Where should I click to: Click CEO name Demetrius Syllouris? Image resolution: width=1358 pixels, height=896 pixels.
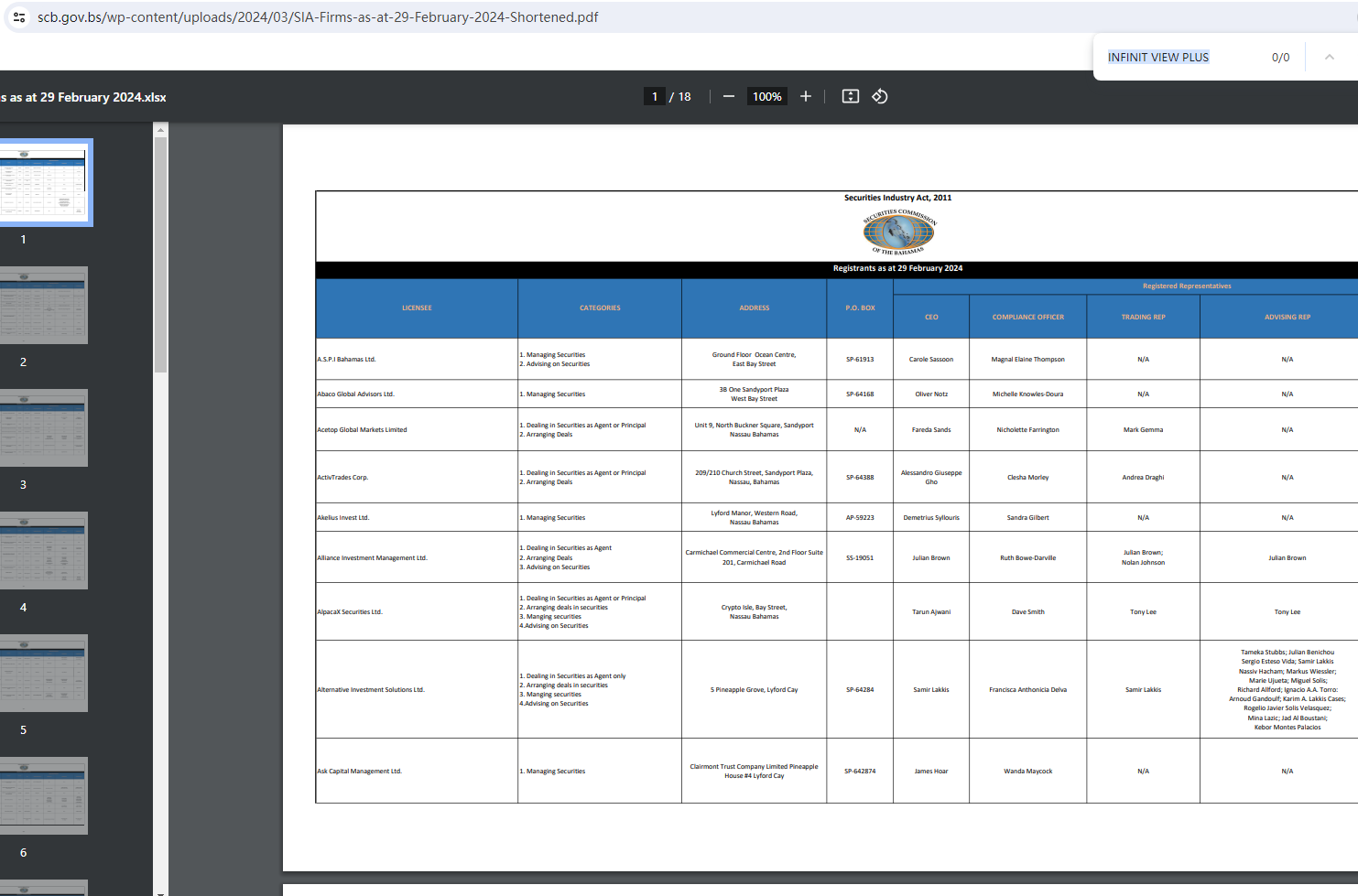(931, 518)
